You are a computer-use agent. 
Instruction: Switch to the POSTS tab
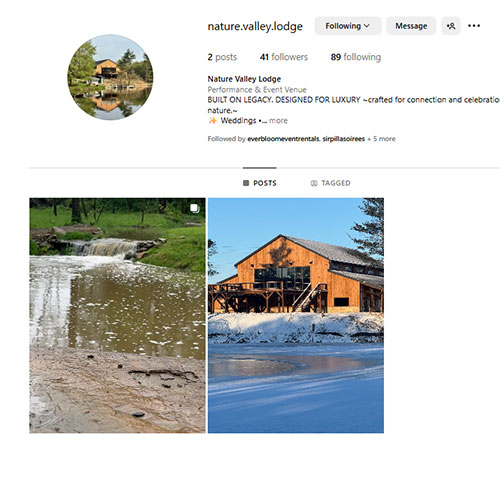click(260, 183)
